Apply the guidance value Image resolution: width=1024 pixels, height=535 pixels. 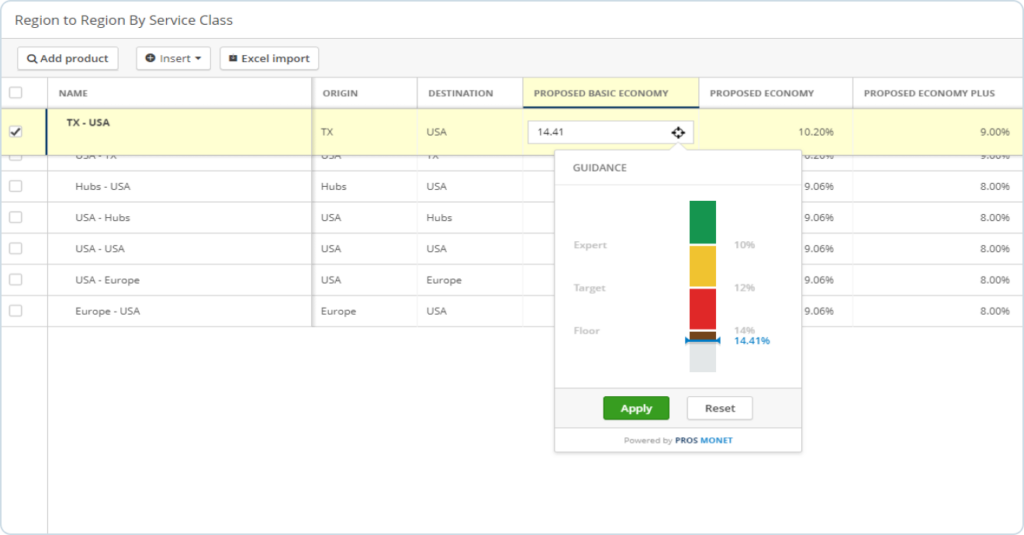636,408
